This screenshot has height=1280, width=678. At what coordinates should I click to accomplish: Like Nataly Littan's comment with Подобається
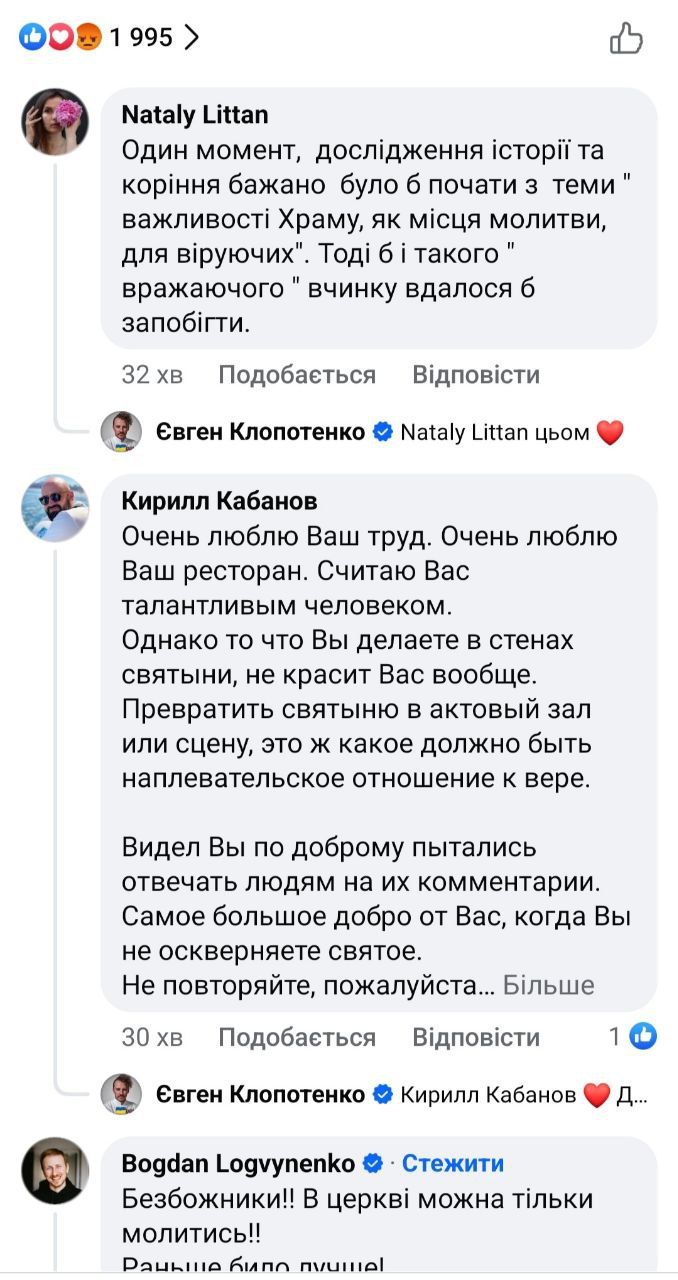(297, 375)
